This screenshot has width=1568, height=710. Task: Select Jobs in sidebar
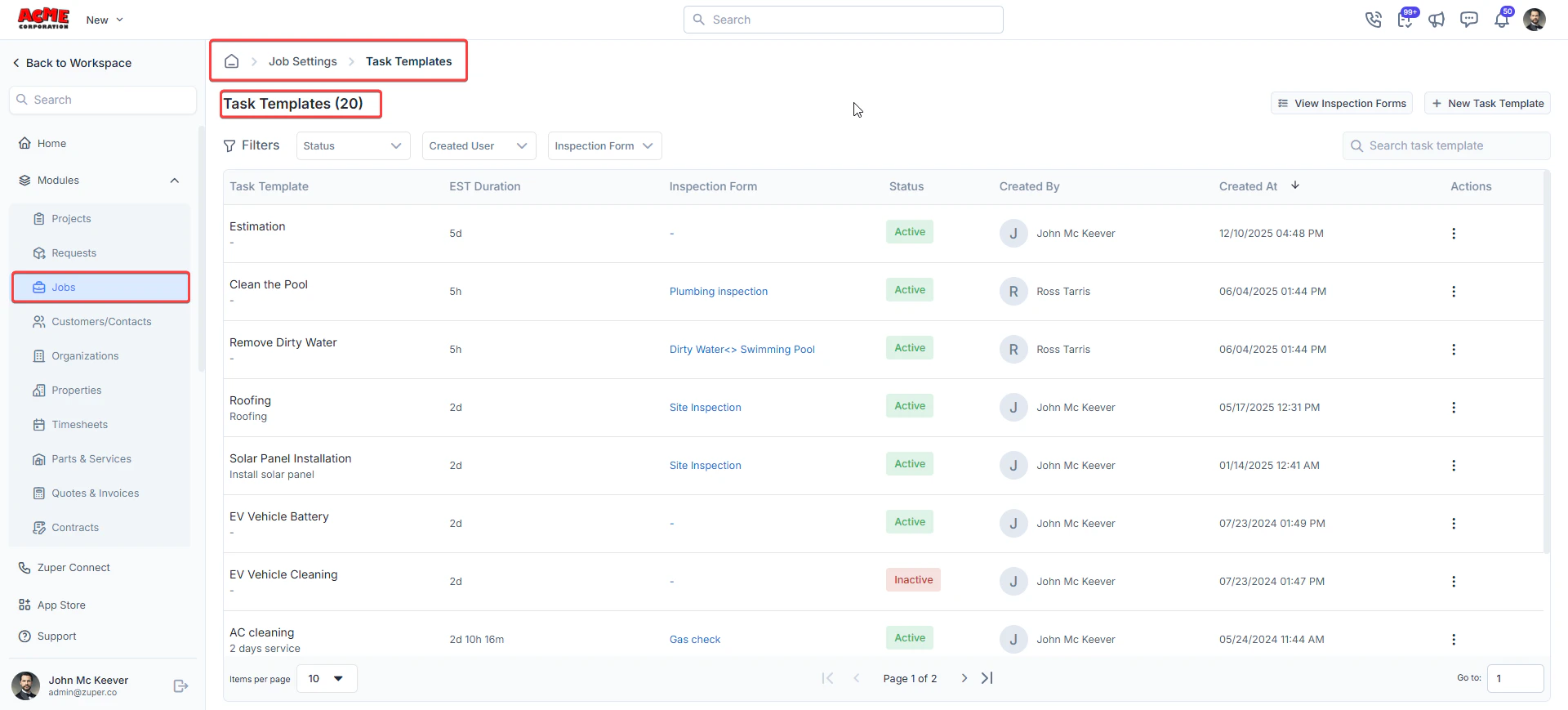coord(100,288)
